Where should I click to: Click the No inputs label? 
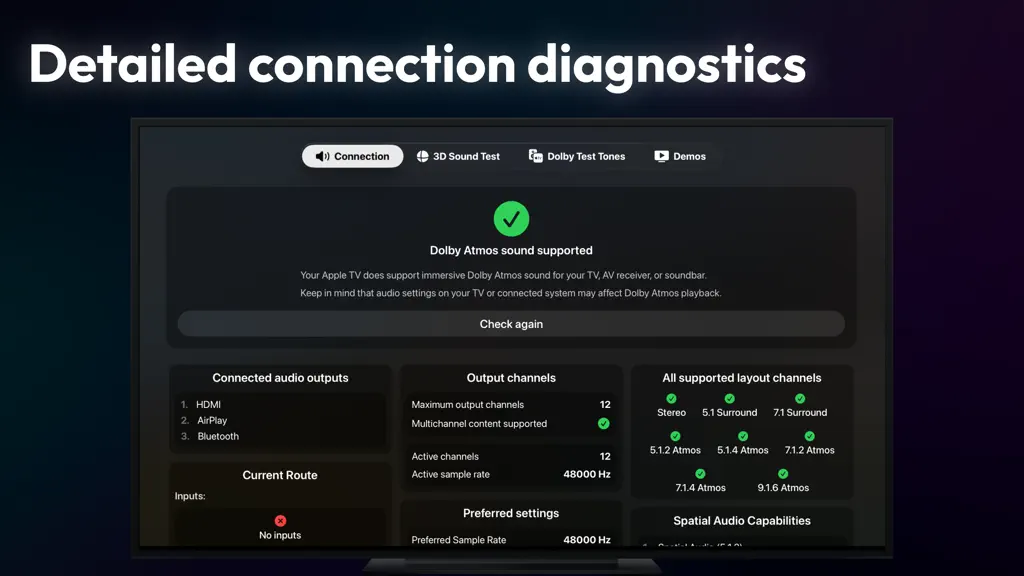tap(280, 535)
